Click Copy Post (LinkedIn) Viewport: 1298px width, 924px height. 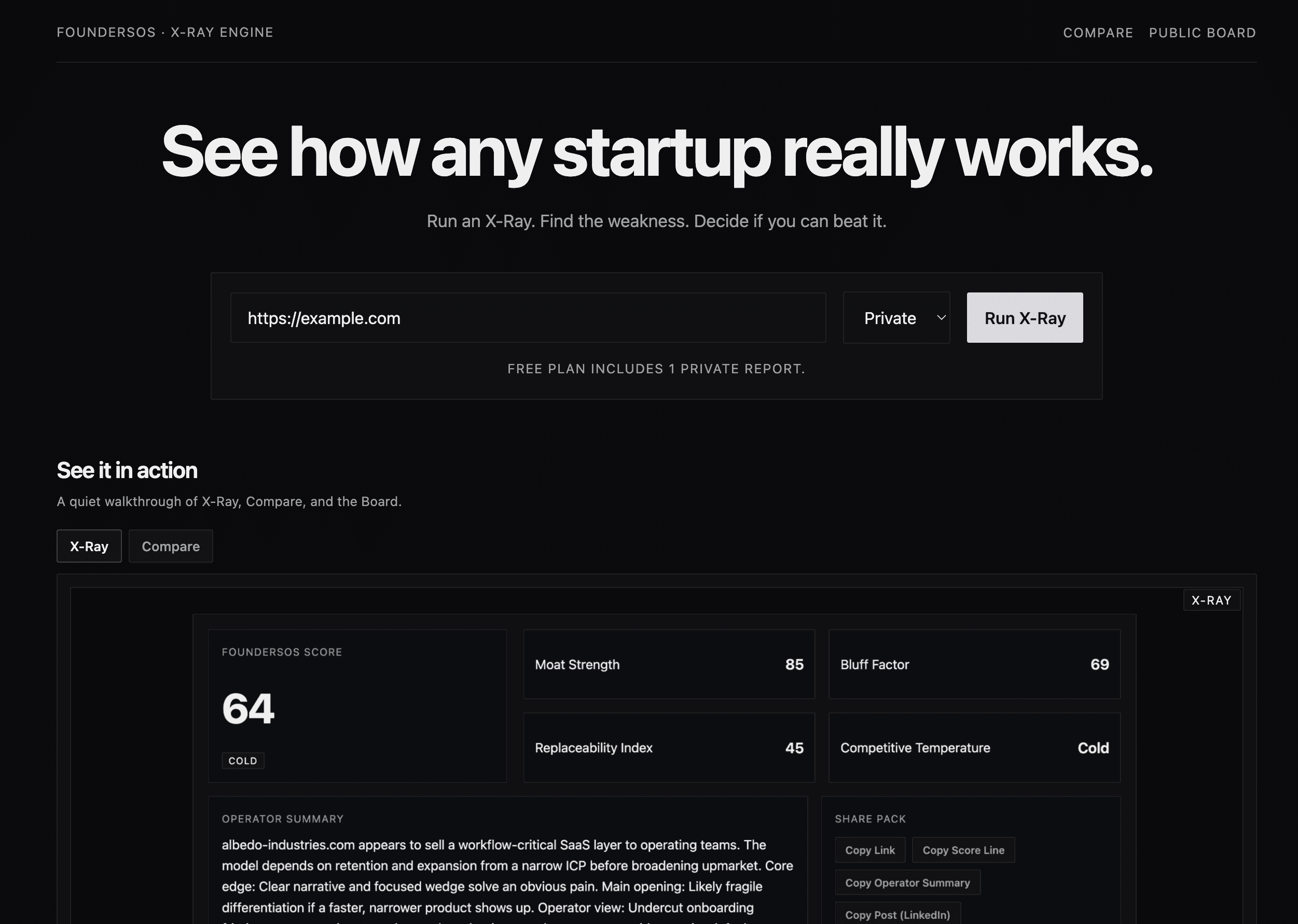pos(898,914)
